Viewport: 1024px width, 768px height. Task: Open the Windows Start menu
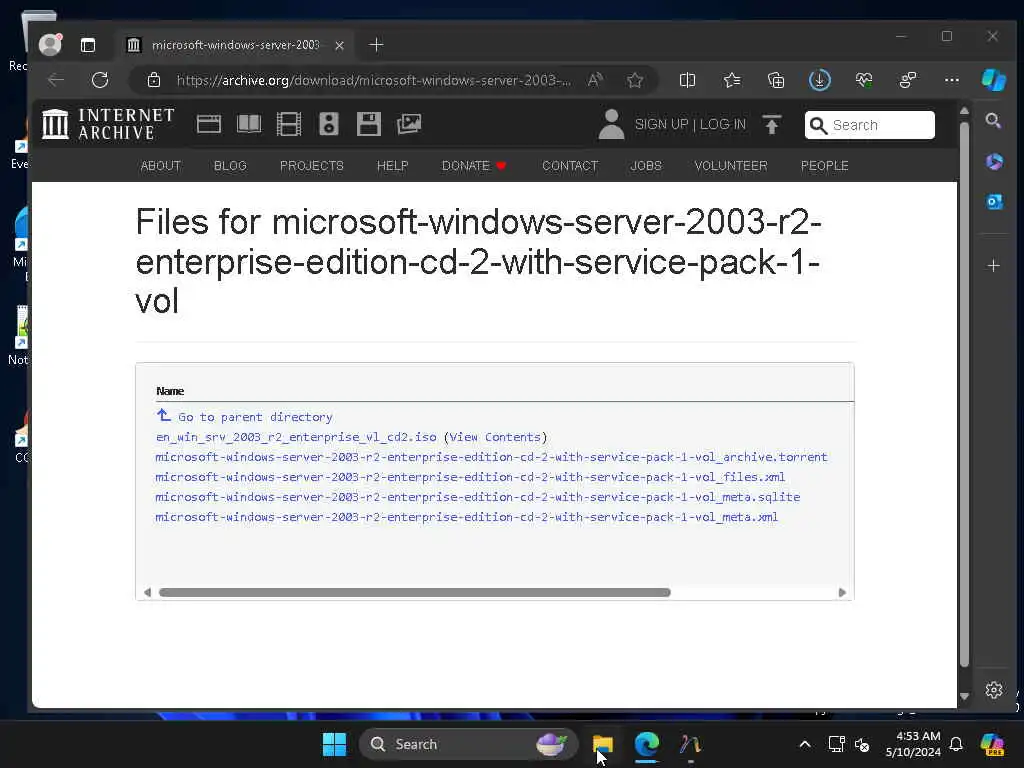click(334, 744)
